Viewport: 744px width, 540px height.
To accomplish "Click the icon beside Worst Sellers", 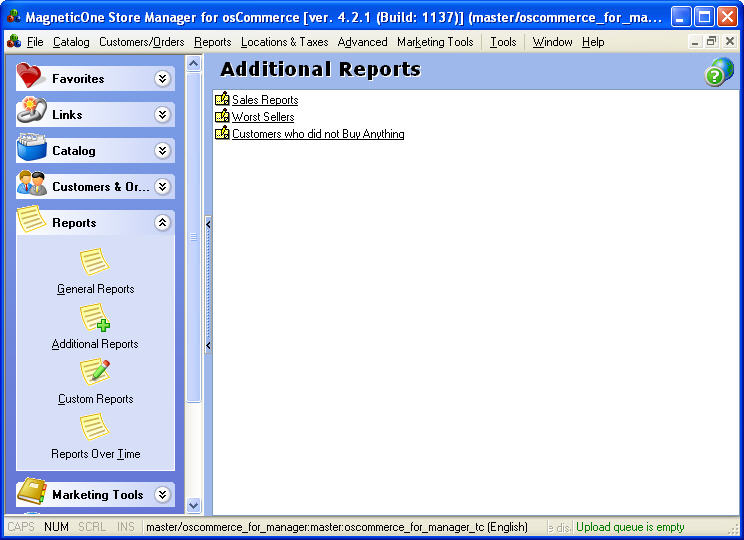I will (222, 116).
